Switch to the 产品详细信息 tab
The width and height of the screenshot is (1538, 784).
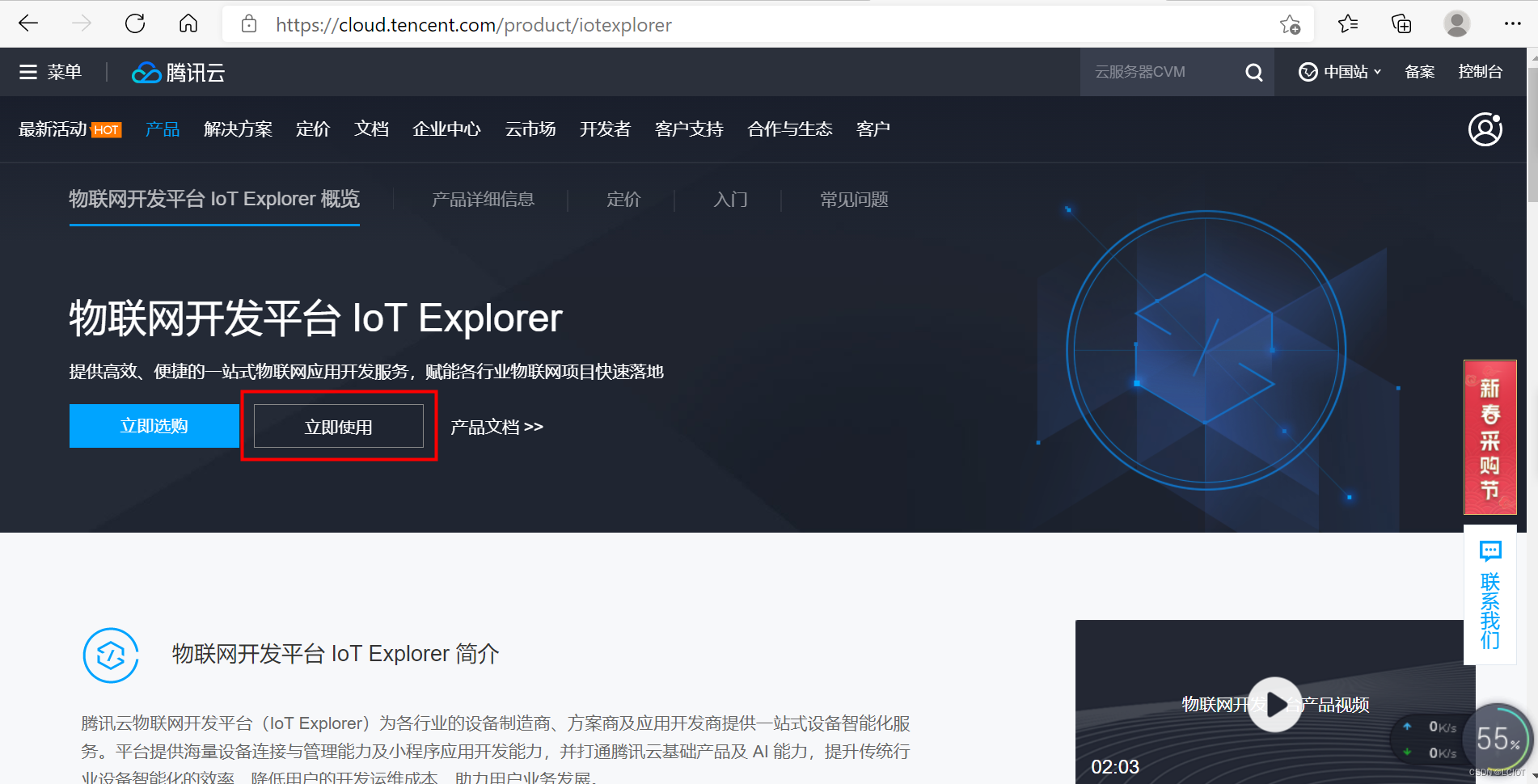[x=483, y=200]
